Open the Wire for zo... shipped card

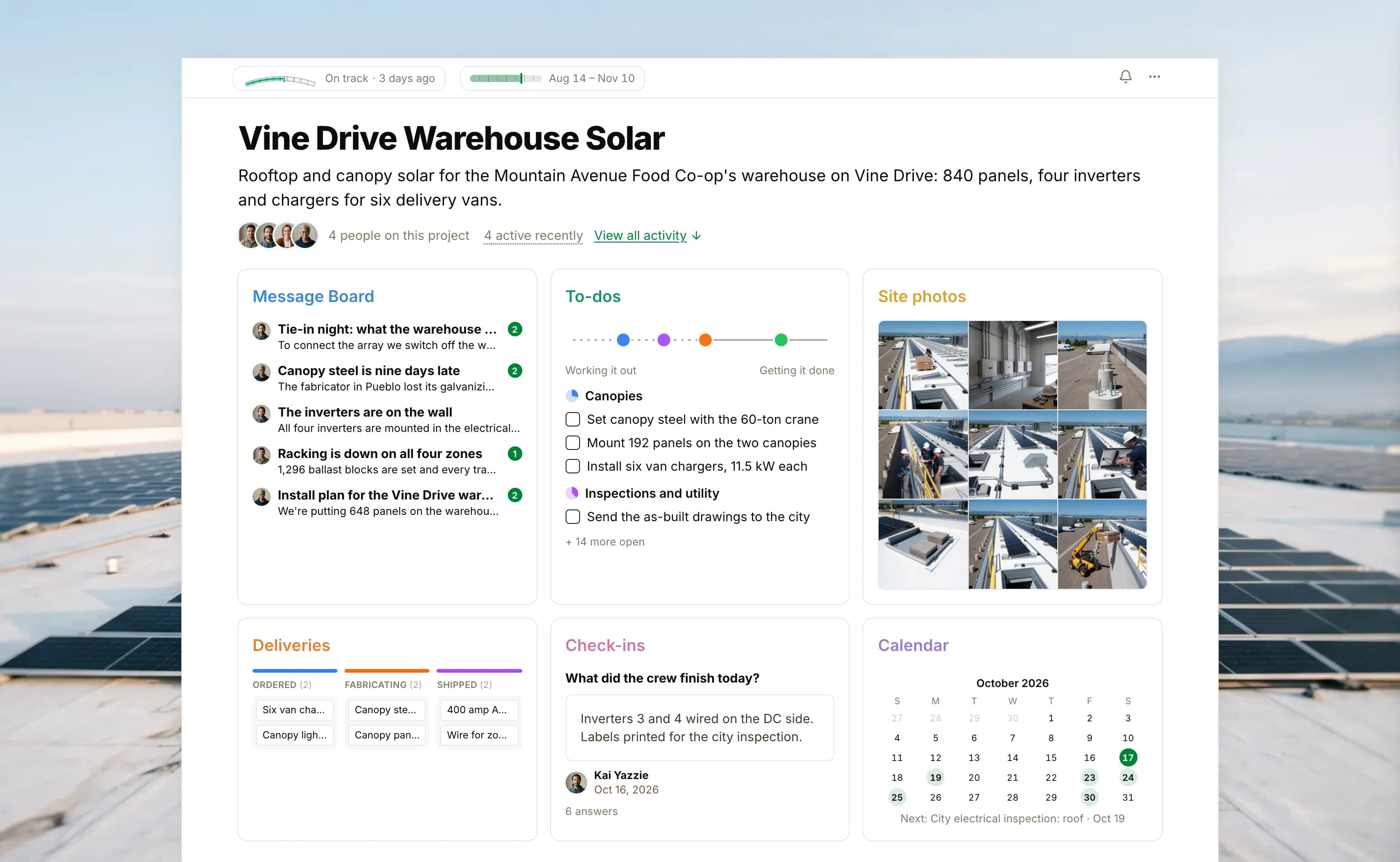coord(479,735)
